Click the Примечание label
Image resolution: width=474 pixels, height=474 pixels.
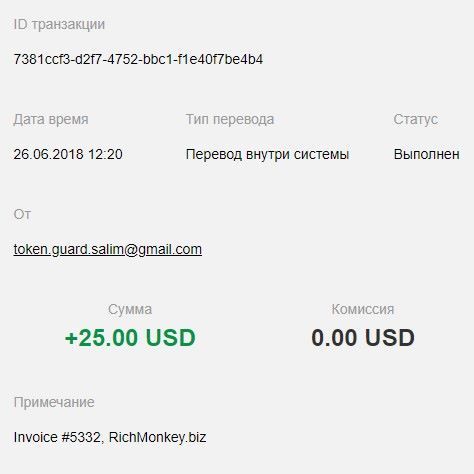(x=54, y=403)
